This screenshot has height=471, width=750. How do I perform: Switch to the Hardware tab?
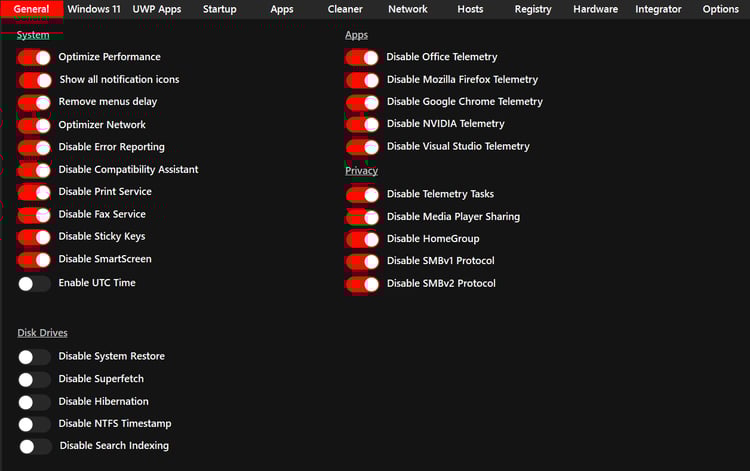click(596, 9)
